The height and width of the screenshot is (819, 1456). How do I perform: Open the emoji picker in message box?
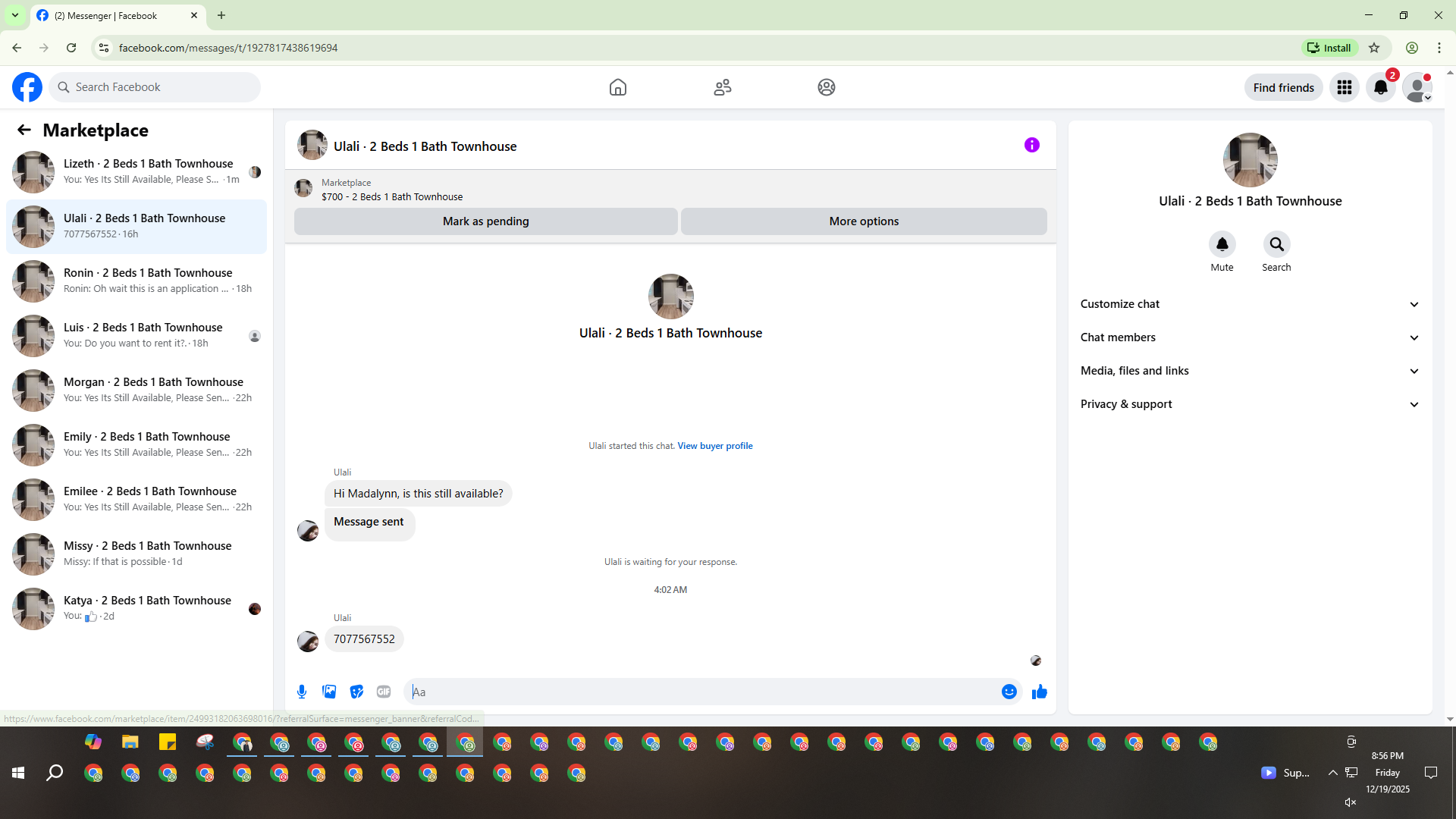coord(1009,692)
